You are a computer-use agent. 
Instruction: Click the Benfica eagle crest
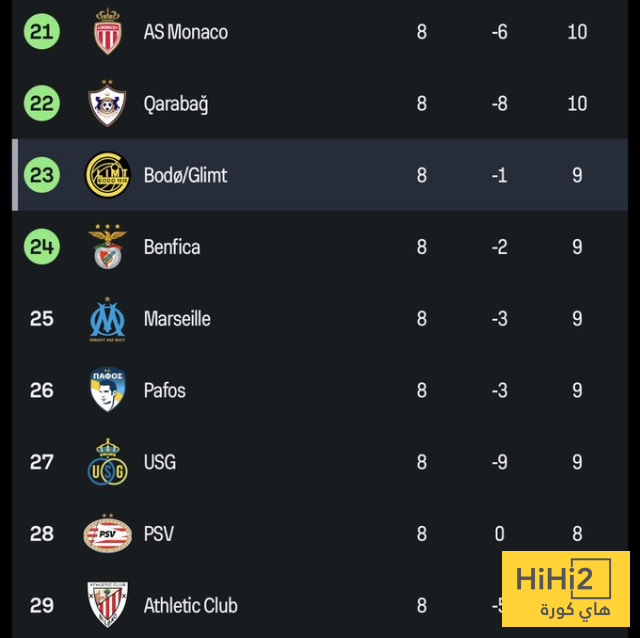(107, 247)
